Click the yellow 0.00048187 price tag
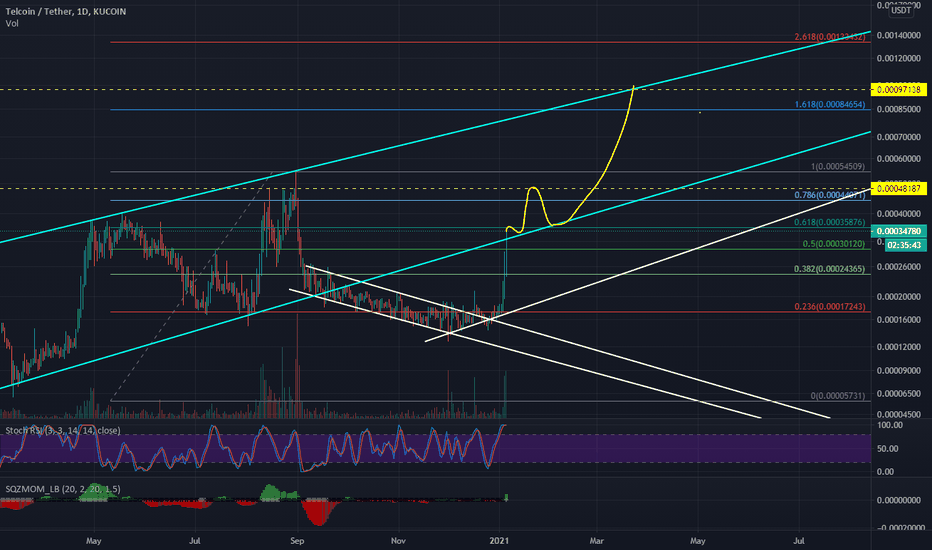Image resolution: width=932 pixels, height=550 pixels. click(x=899, y=188)
